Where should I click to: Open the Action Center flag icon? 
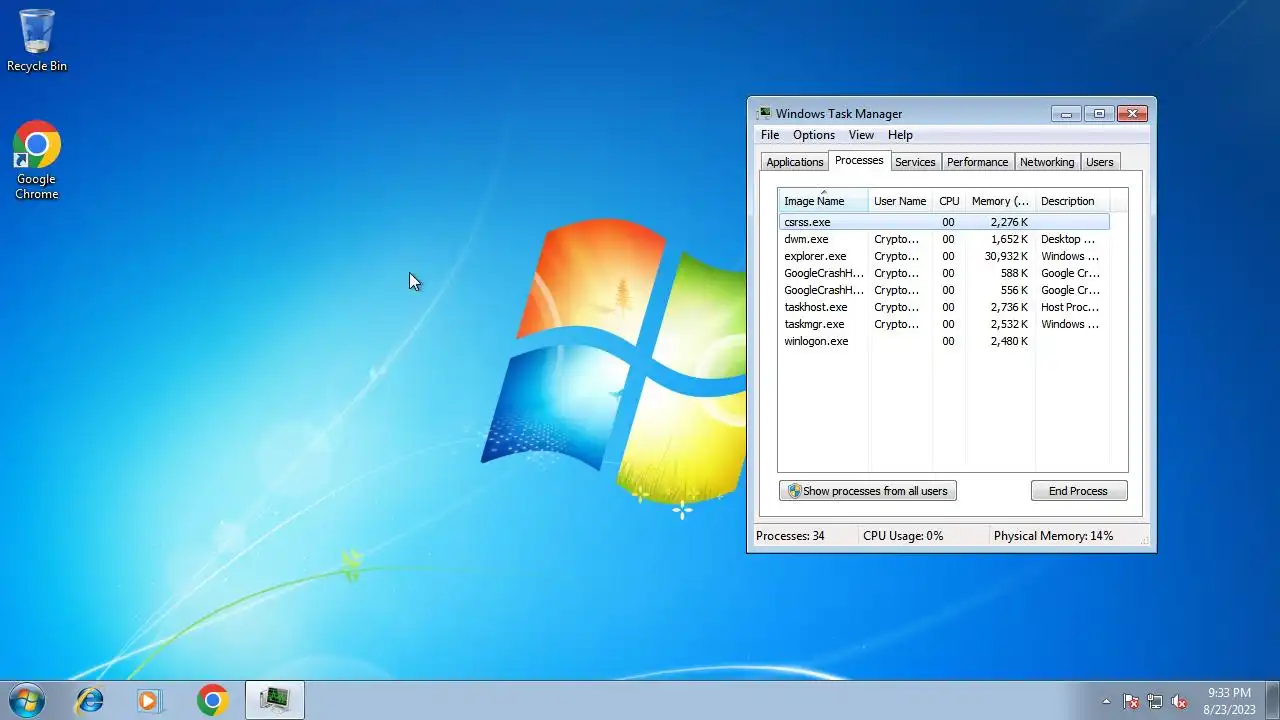pyautogui.click(x=1131, y=701)
